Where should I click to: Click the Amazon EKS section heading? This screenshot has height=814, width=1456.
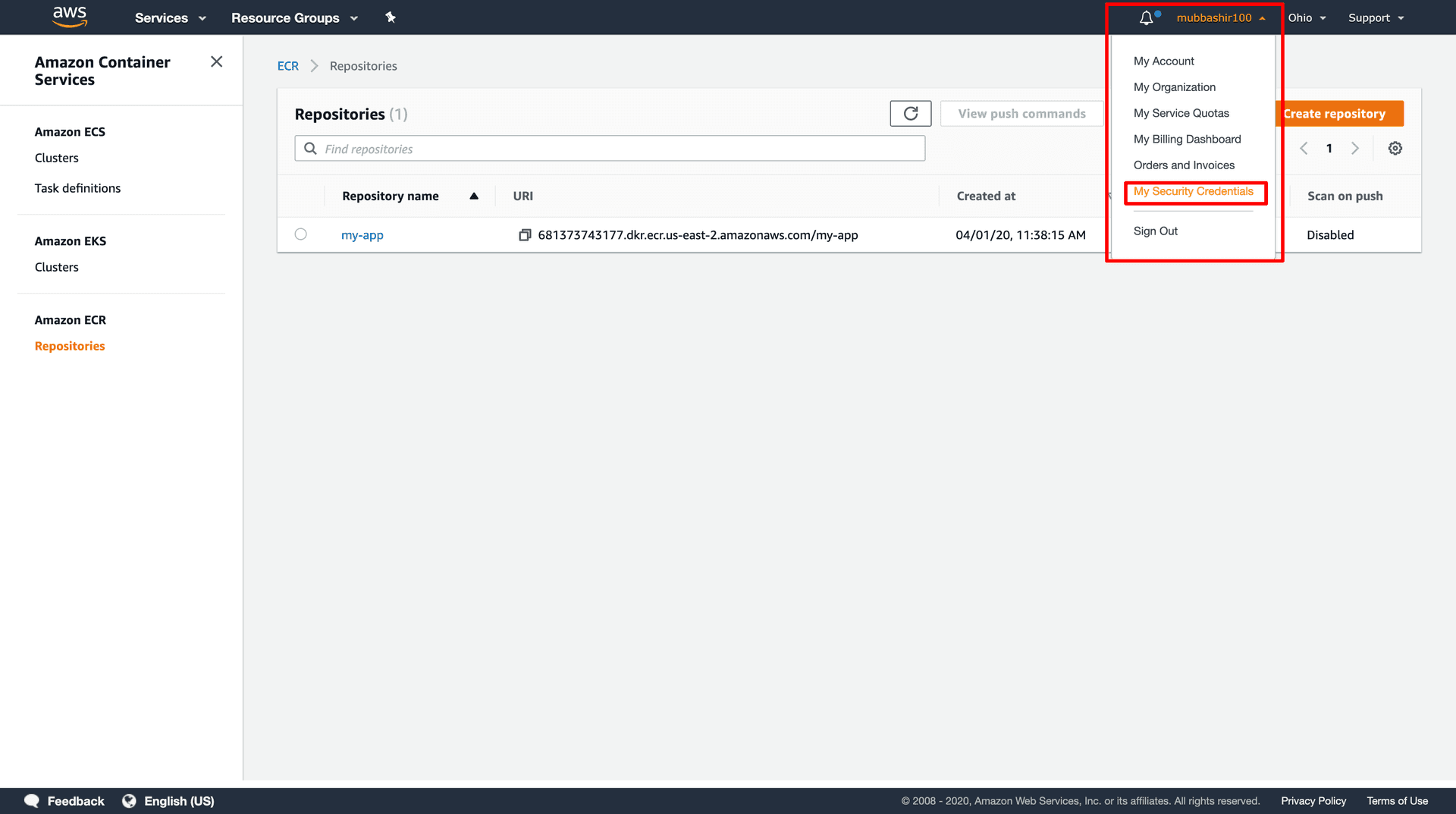point(71,241)
